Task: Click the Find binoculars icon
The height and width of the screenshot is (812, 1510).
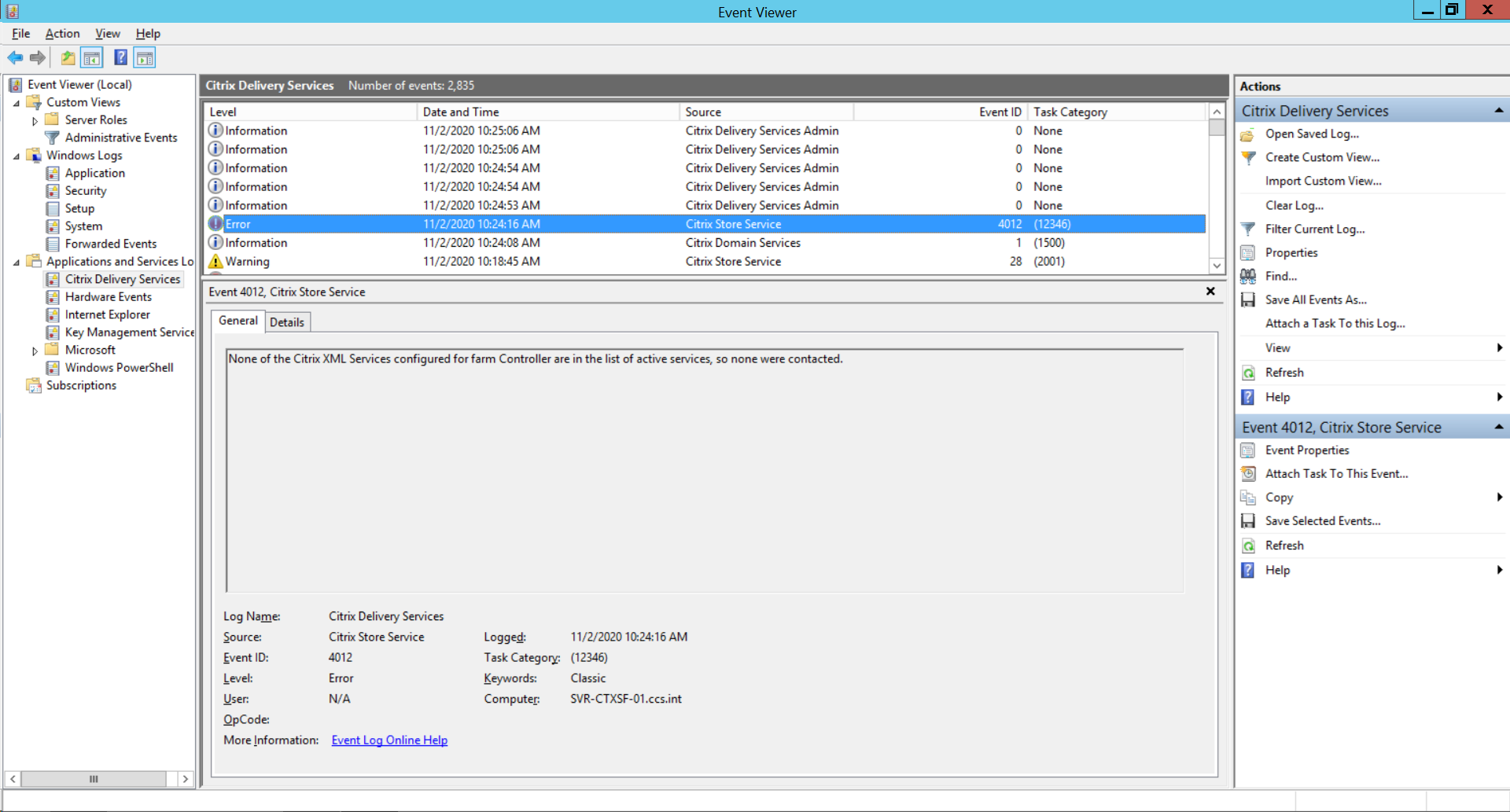Action: [1248, 277]
